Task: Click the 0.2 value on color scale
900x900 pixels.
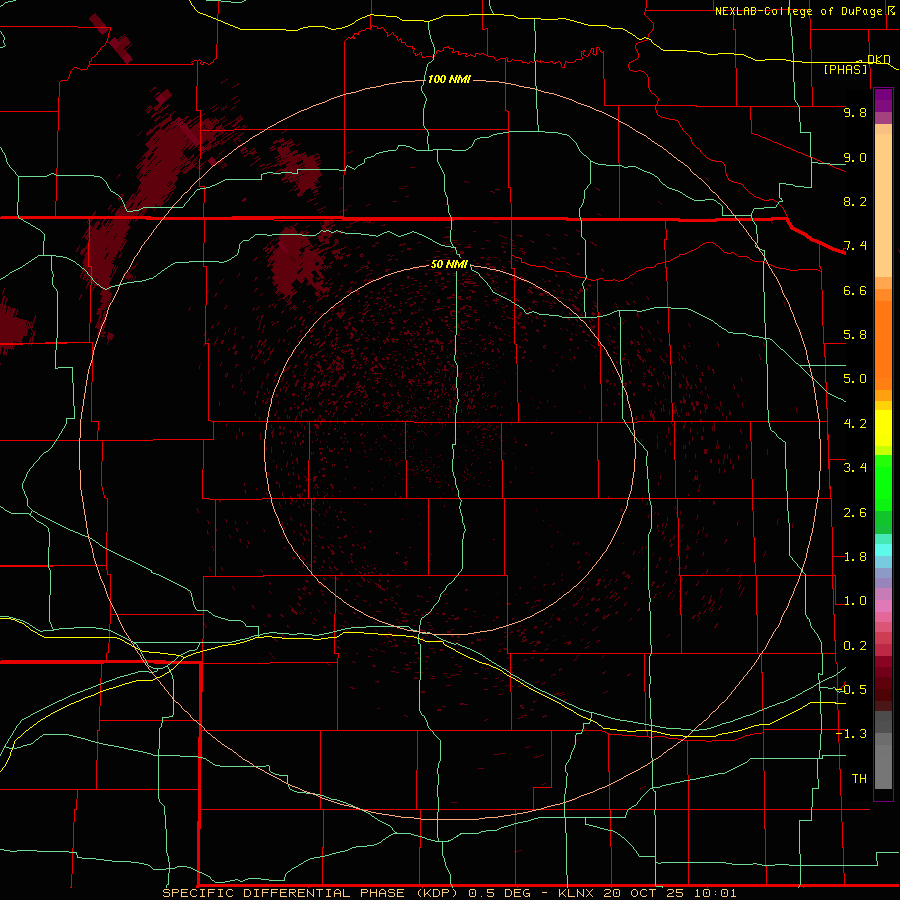Action: click(x=855, y=646)
